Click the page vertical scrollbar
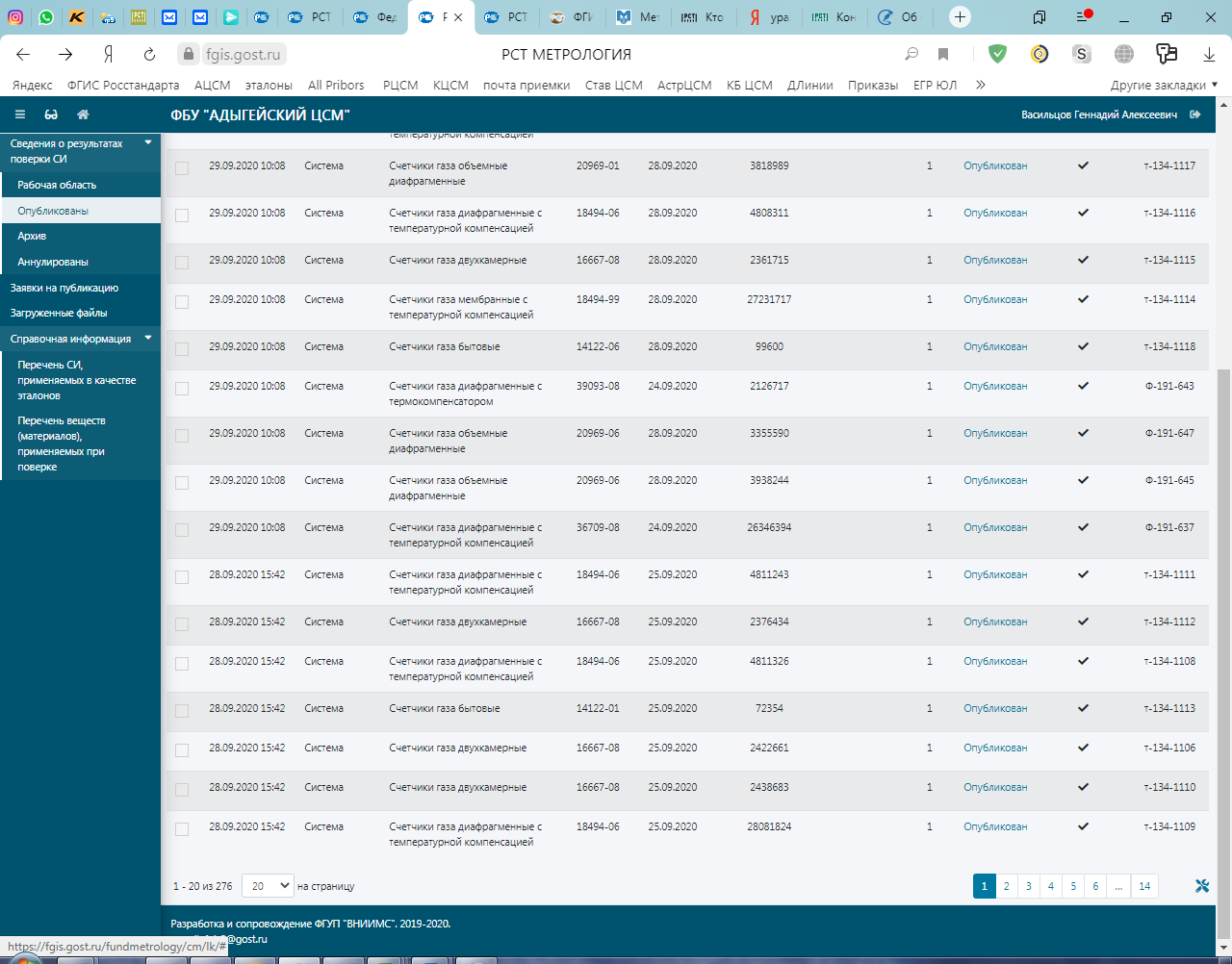1232x964 pixels. coord(1223,577)
